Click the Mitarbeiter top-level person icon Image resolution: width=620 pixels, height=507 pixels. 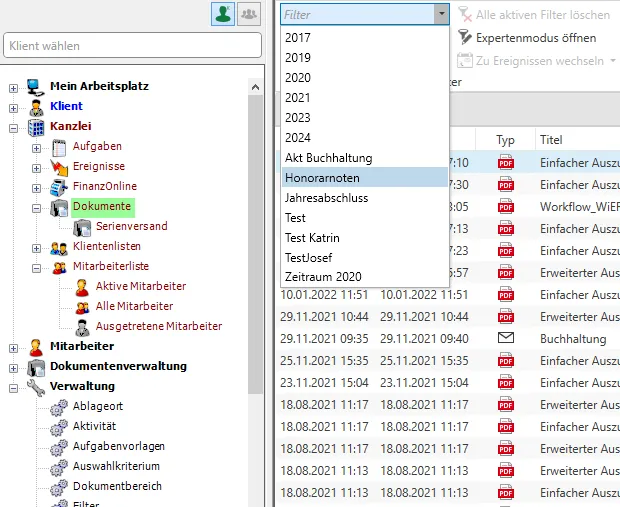(x=36, y=348)
